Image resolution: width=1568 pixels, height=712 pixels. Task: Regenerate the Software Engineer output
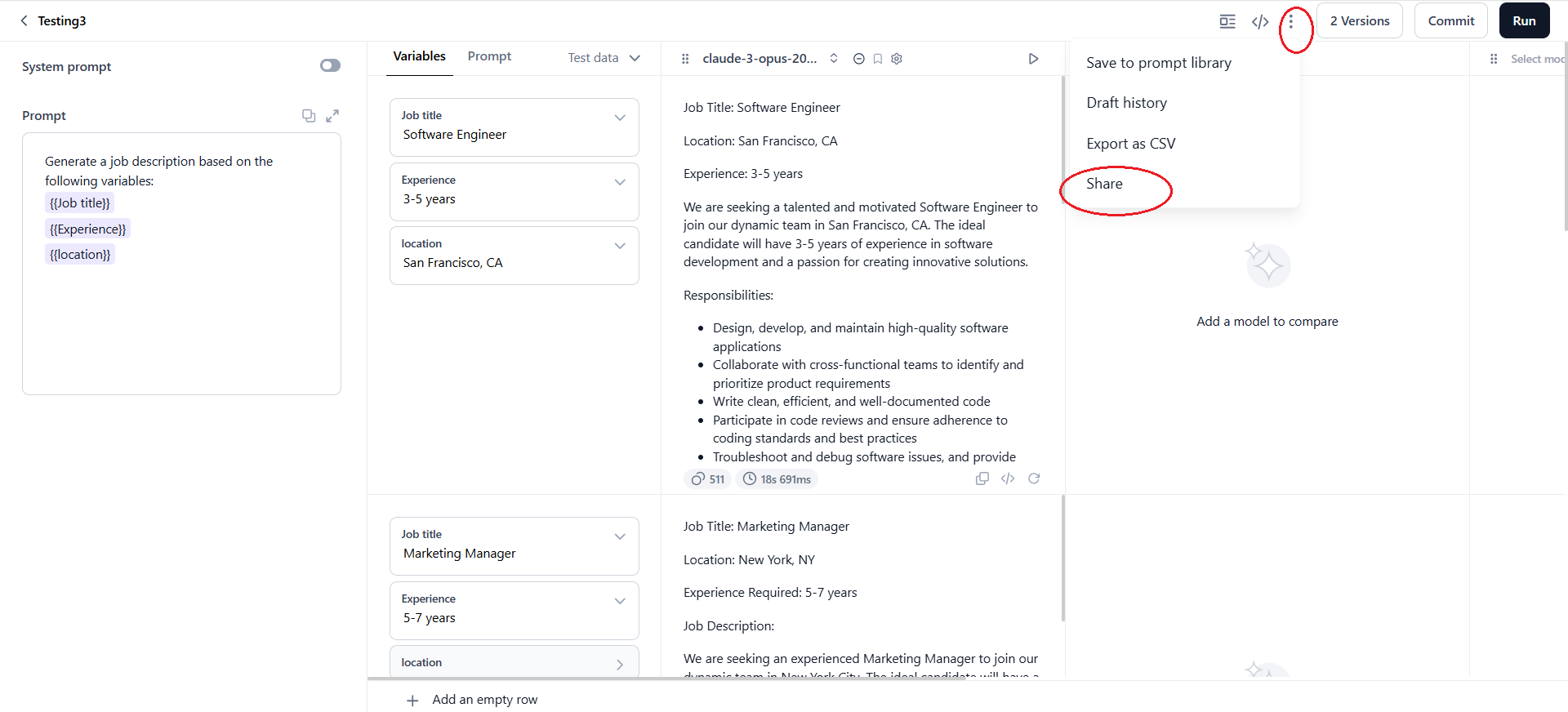tap(1034, 478)
